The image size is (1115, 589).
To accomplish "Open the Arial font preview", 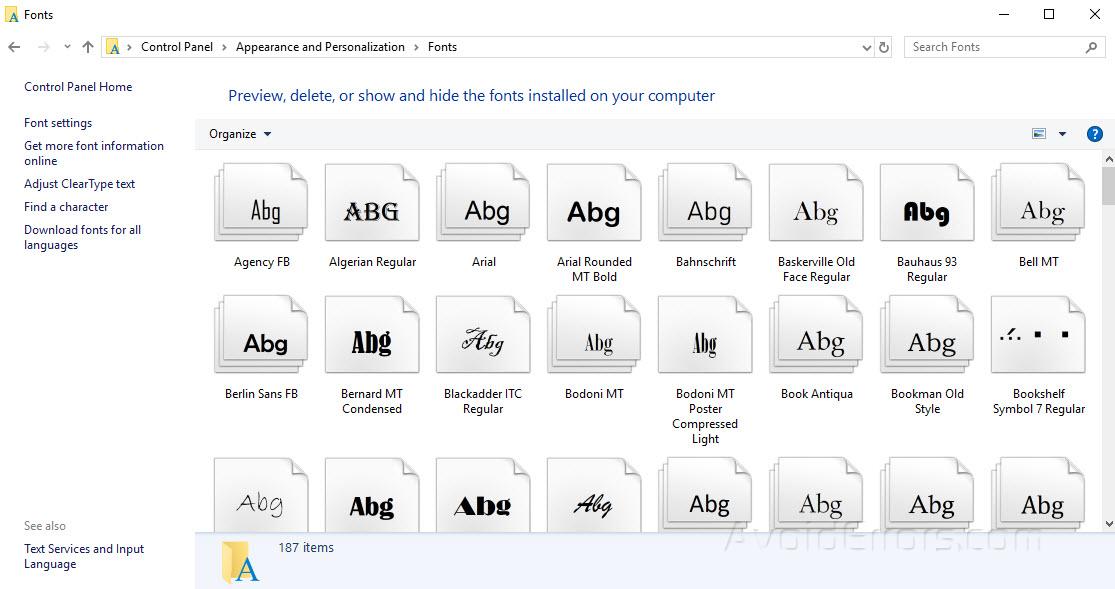I will pyautogui.click(x=483, y=202).
